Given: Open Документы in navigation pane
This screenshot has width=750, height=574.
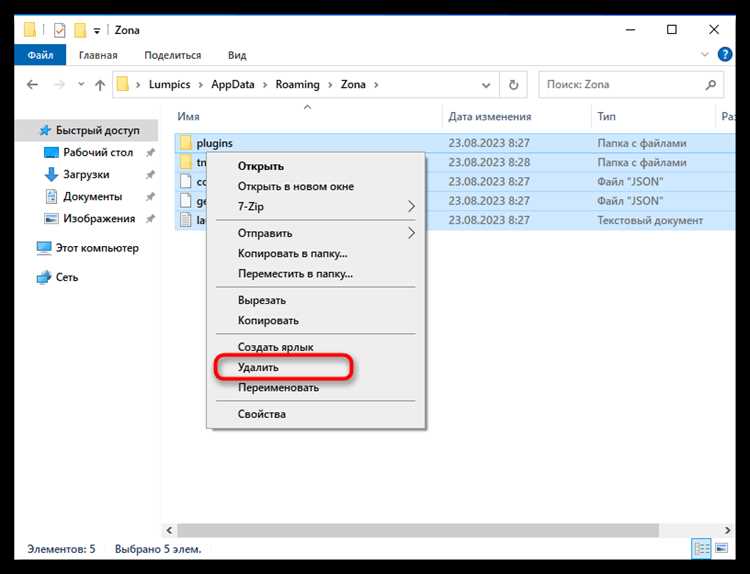Looking at the screenshot, I should click(x=92, y=196).
